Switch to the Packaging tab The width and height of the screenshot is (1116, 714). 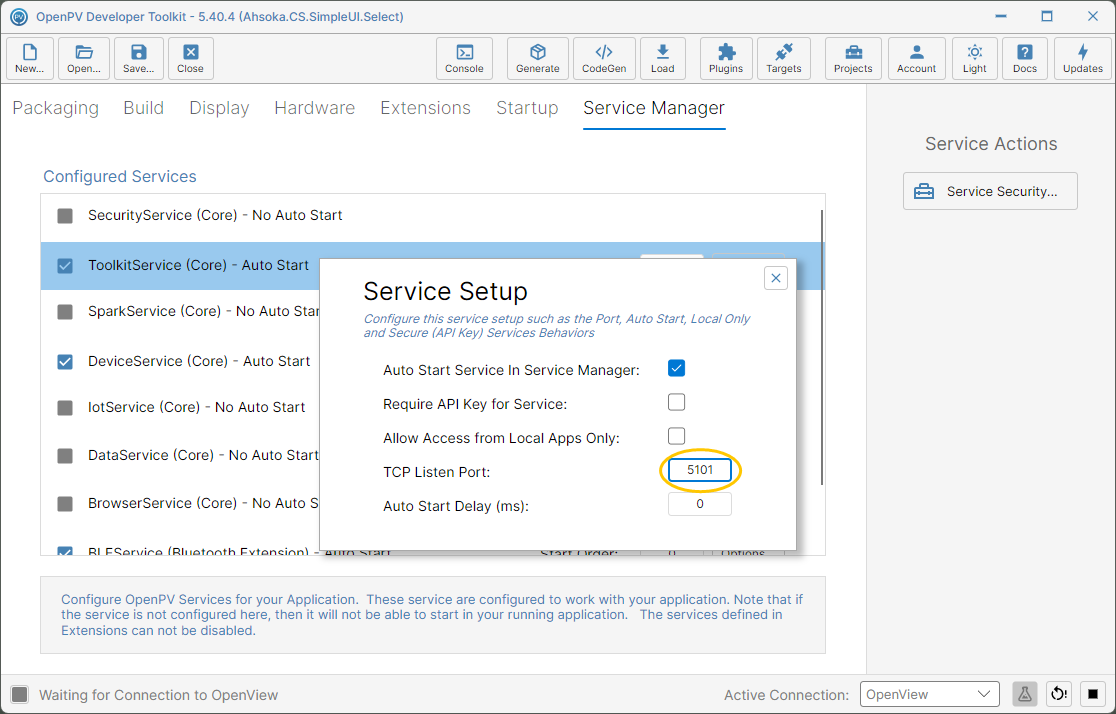click(x=56, y=108)
